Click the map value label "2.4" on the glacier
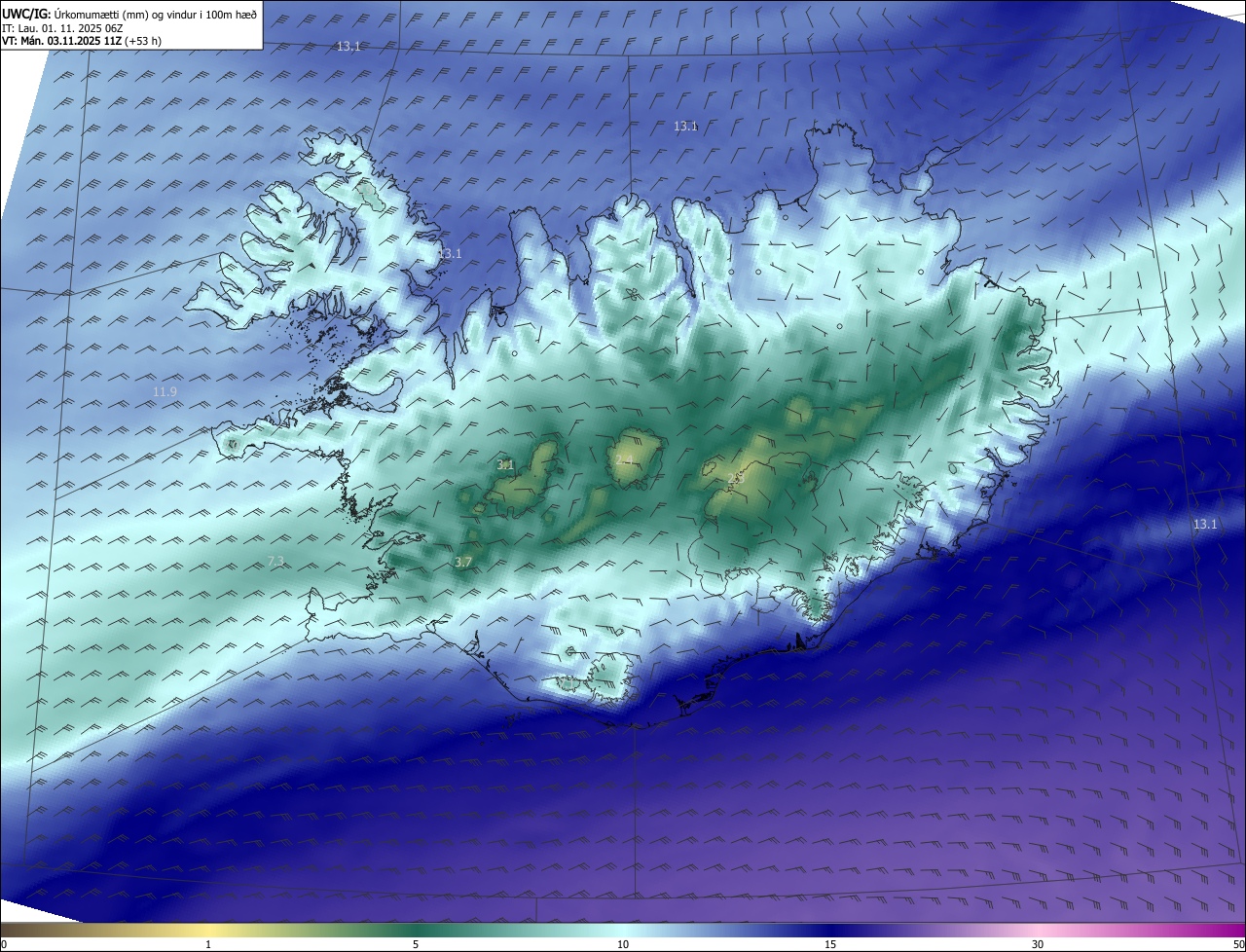Viewport: 1246px width, 952px height. tap(624, 459)
